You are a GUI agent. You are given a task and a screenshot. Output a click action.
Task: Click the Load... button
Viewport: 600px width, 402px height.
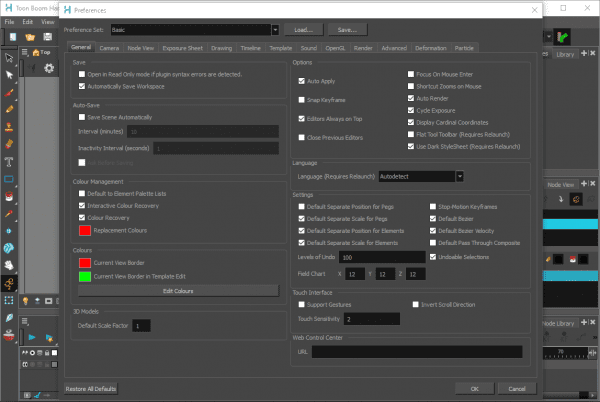[303, 30]
